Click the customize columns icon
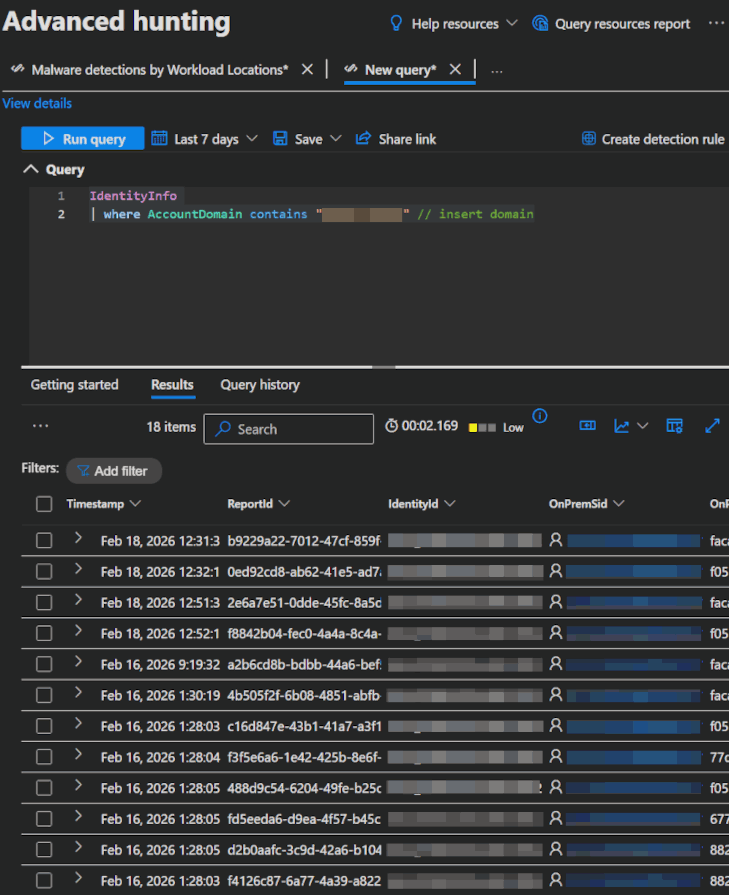Screen dimensions: 729x895 pyautogui.click(x=674, y=426)
